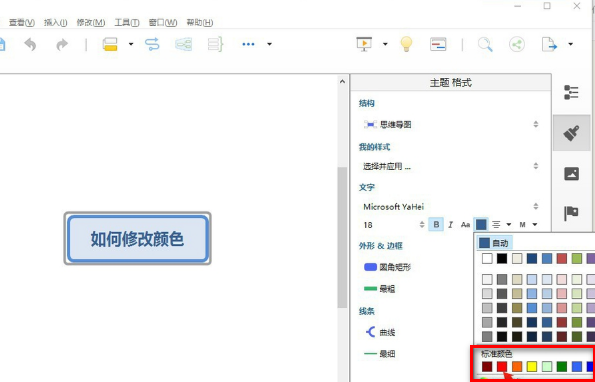This screenshot has height=382, width=595.
Task: Open the 帮助(H) menu
Action: [x=200, y=23]
